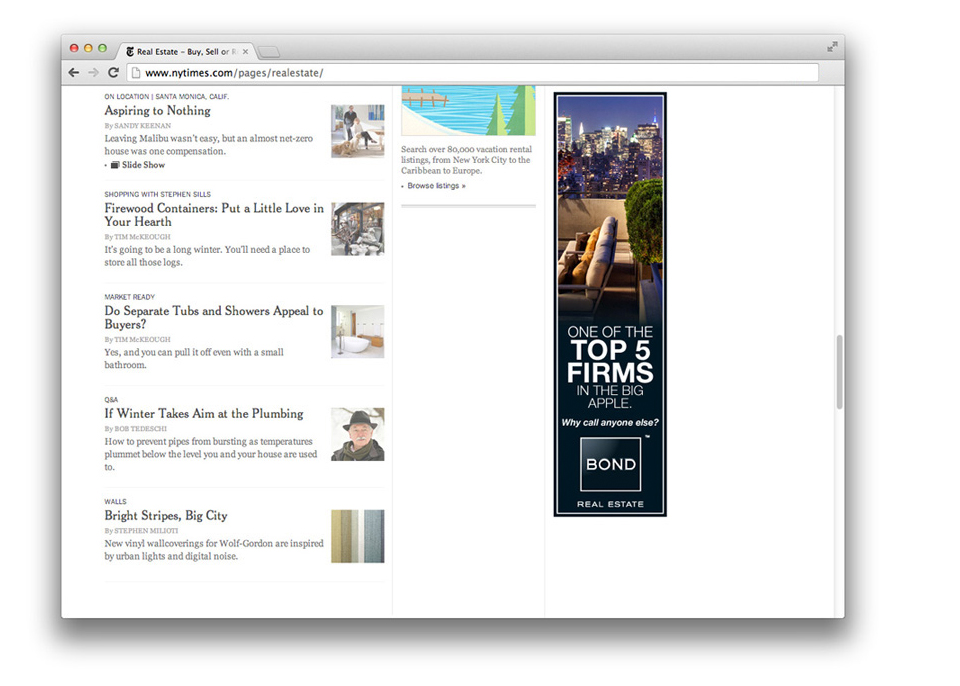Minimize the browser window with yellow button
Image resolution: width=960 pixels, height=686 pixels.
click(88, 48)
